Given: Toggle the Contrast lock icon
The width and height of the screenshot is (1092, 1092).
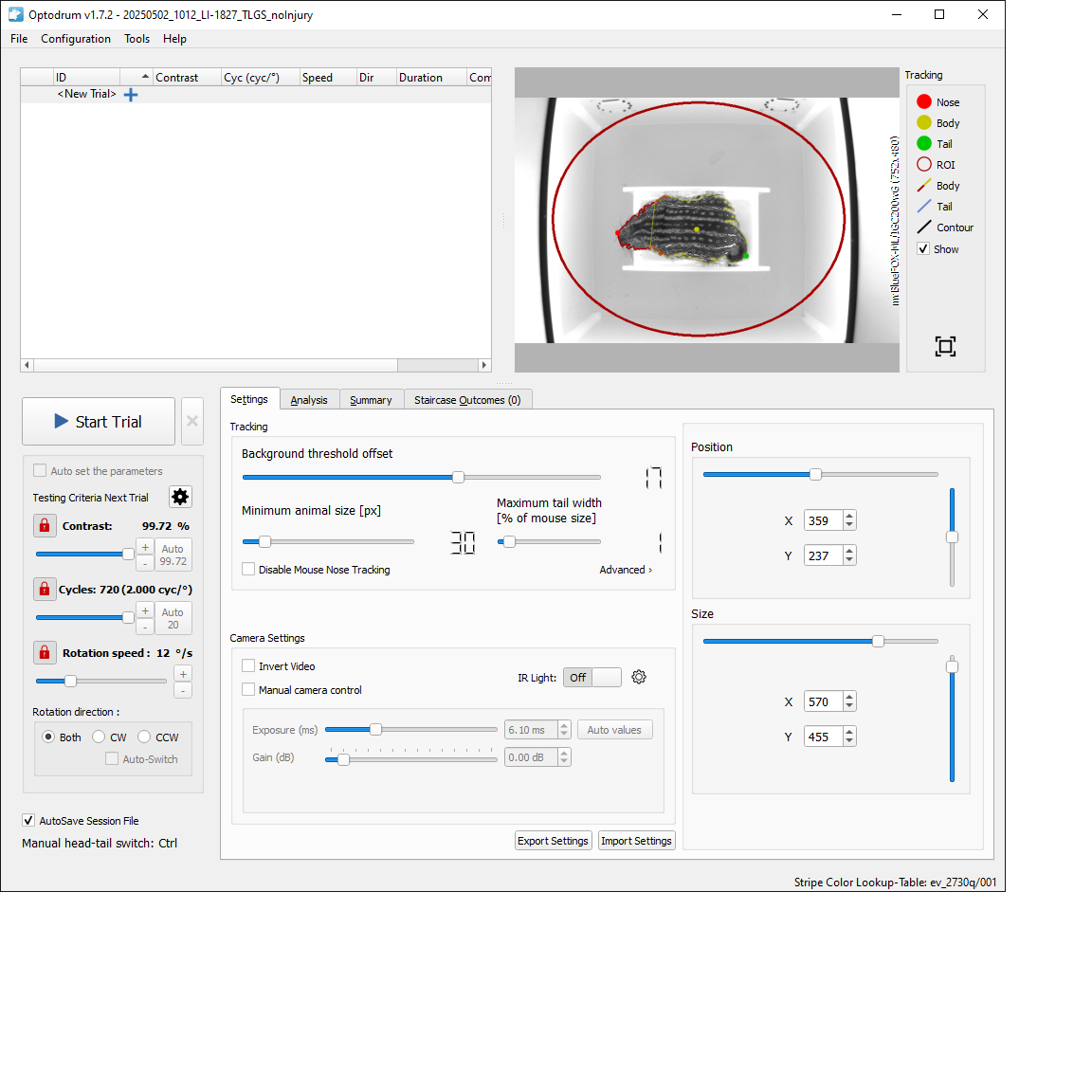Looking at the screenshot, I should point(45,525).
